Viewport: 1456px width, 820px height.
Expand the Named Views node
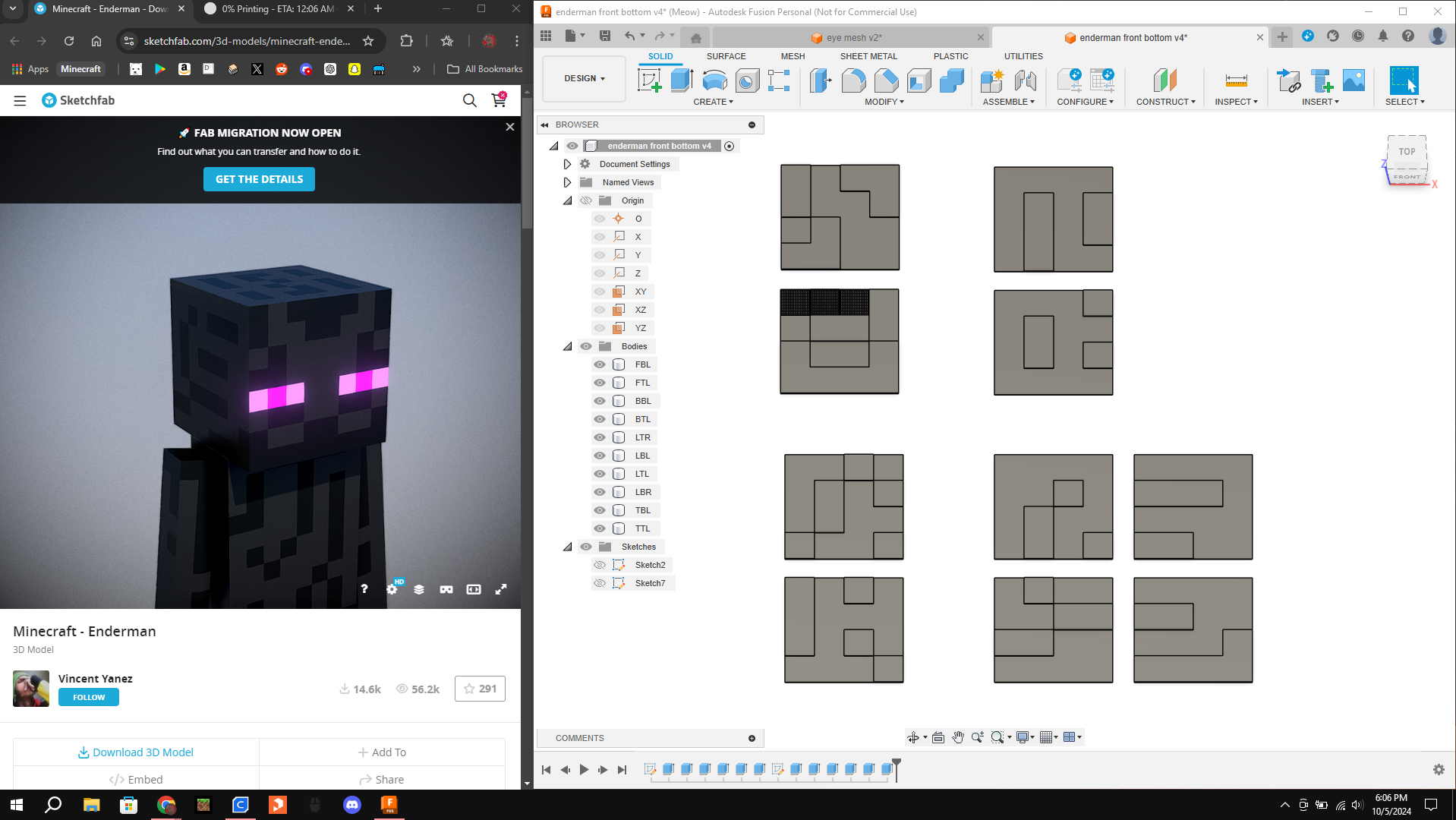(567, 182)
